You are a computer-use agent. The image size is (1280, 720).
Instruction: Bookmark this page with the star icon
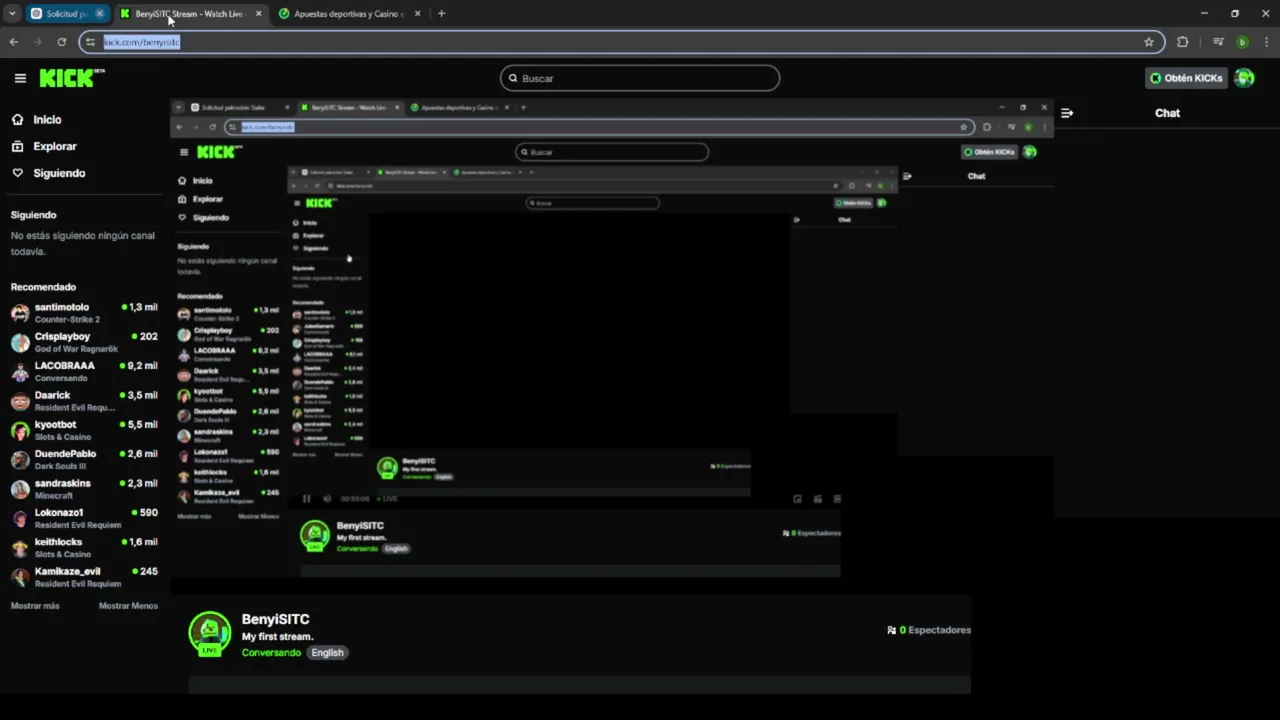point(1149,42)
